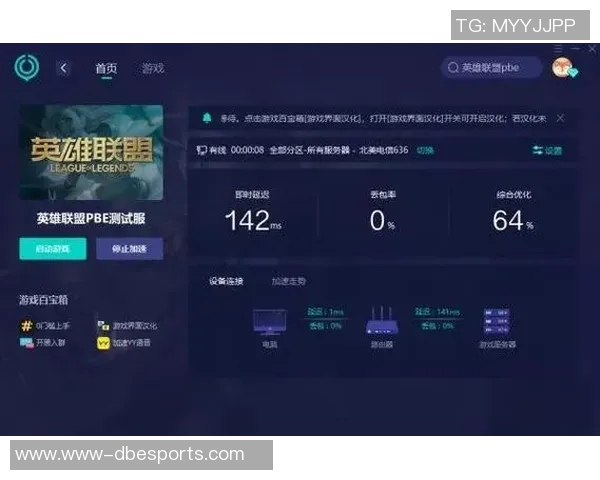Launch game with 启动游戏 button
This screenshot has height=480, width=600.
click(53, 249)
